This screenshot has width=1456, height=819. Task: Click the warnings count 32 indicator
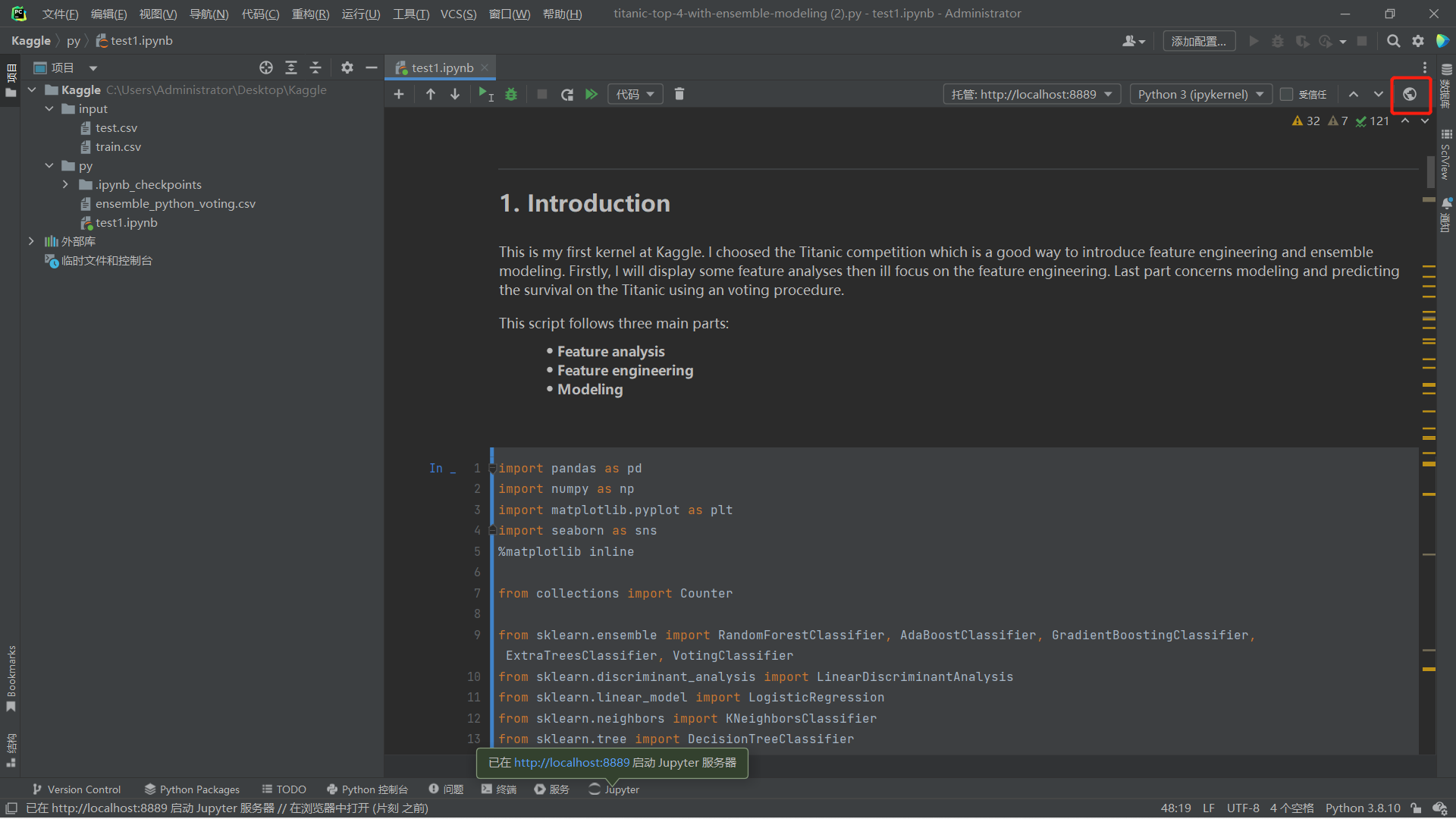click(1306, 121)
